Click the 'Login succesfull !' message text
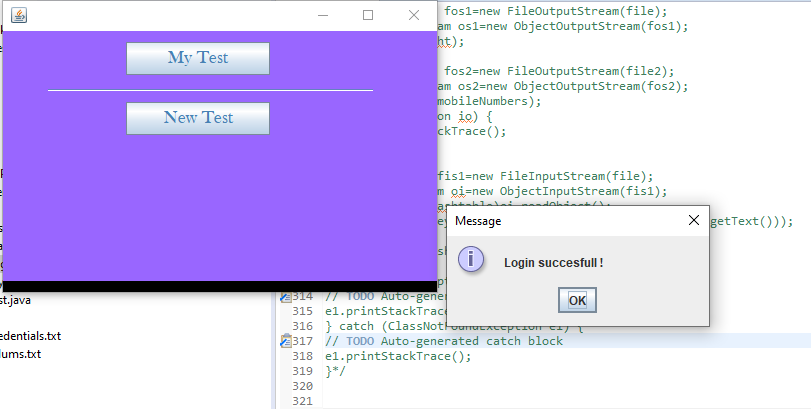This screenshot has width=811, height=409. tap(554, 263)
